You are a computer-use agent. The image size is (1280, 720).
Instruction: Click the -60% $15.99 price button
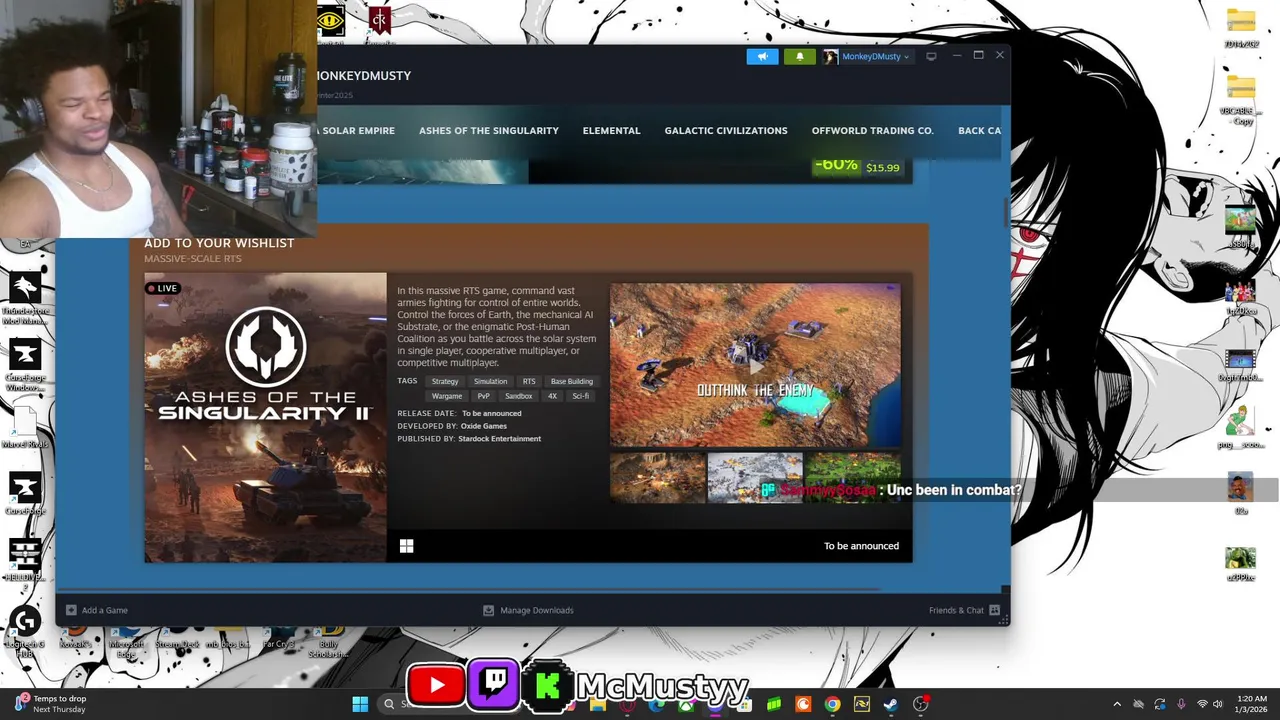pos(860,166)
